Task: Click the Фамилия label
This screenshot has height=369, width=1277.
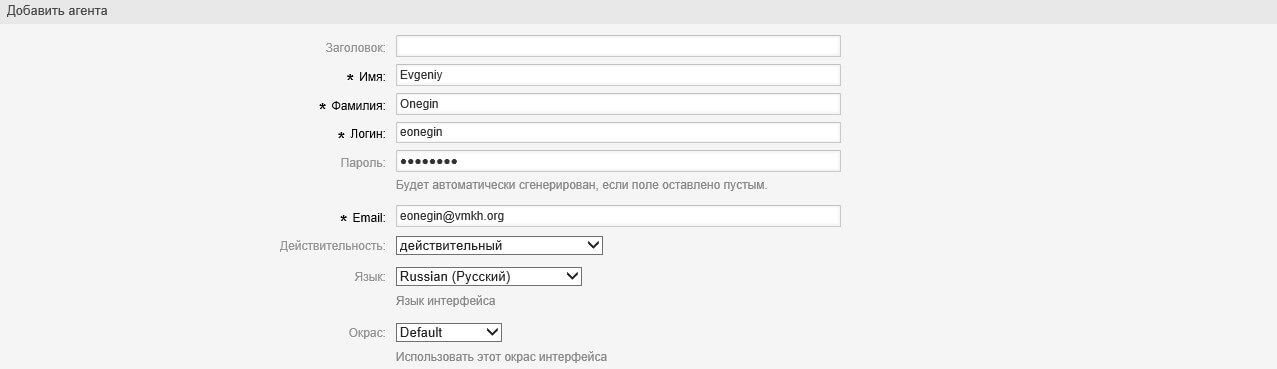Action: click(x=352, y=106)
